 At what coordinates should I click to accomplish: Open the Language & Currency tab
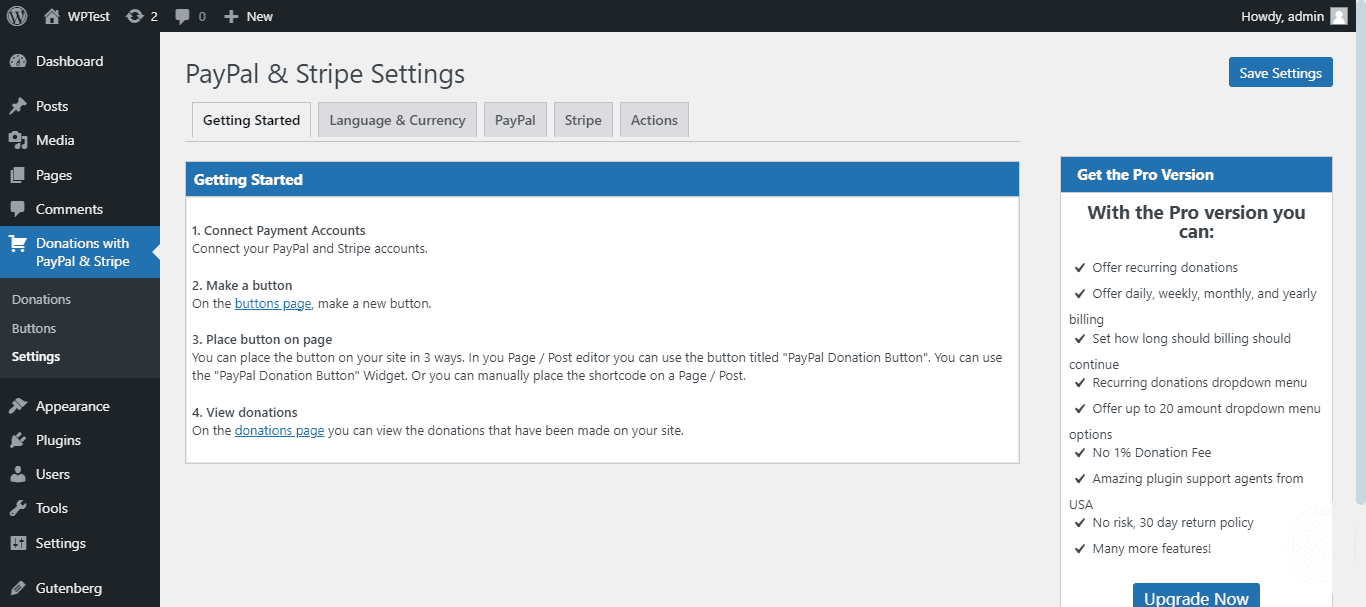(x=397, y=120)
